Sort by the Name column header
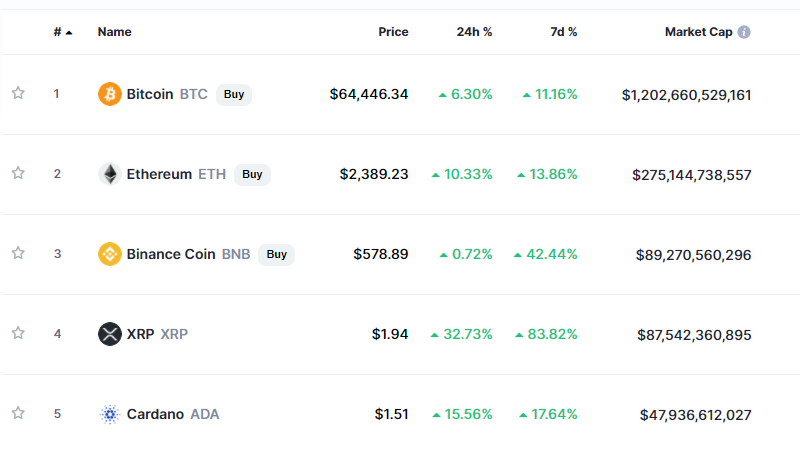Image resolution: width=800 pixels, height=451 pixels. 114,32
